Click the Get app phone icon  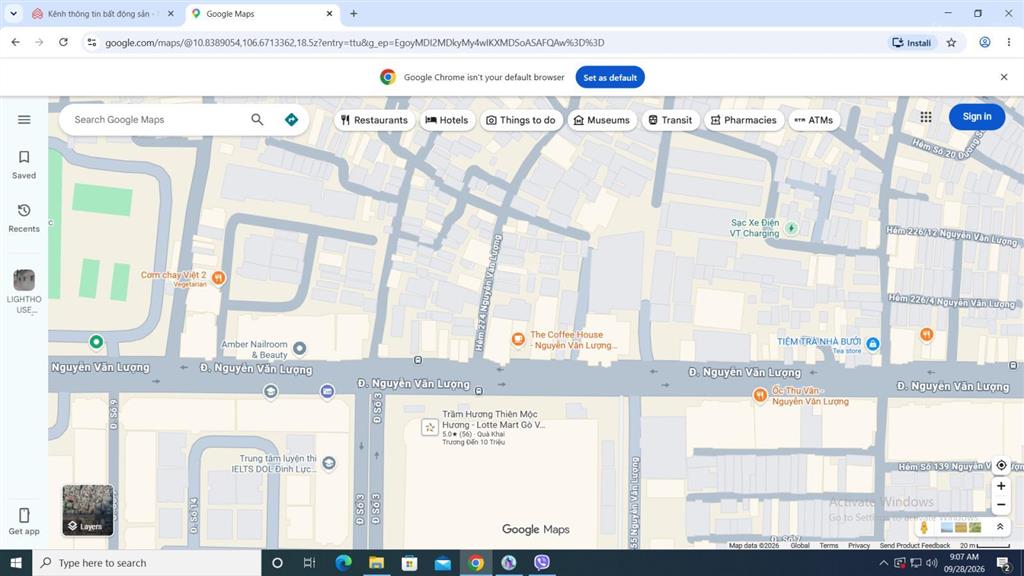24,515
